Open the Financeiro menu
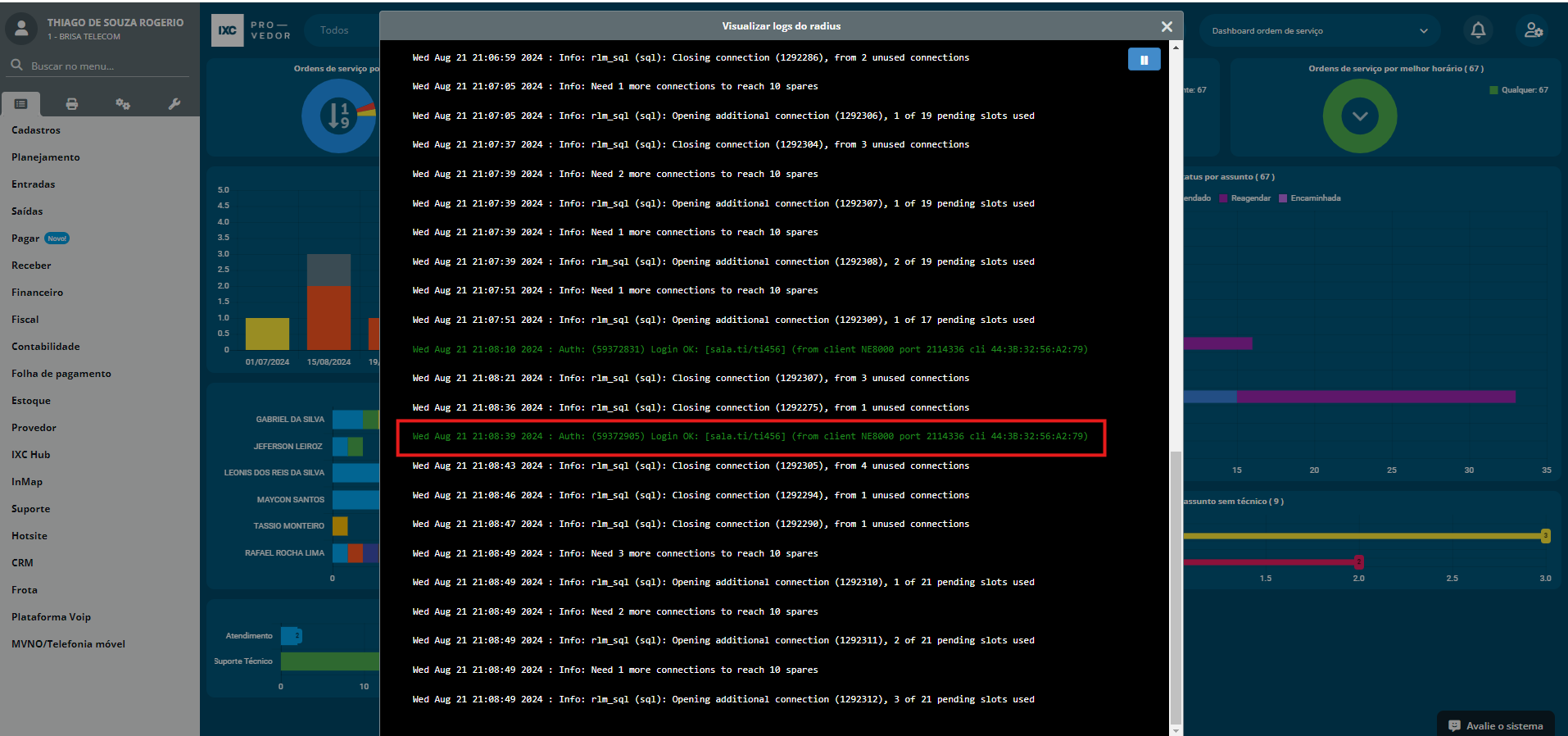 [x=37, y=293]
